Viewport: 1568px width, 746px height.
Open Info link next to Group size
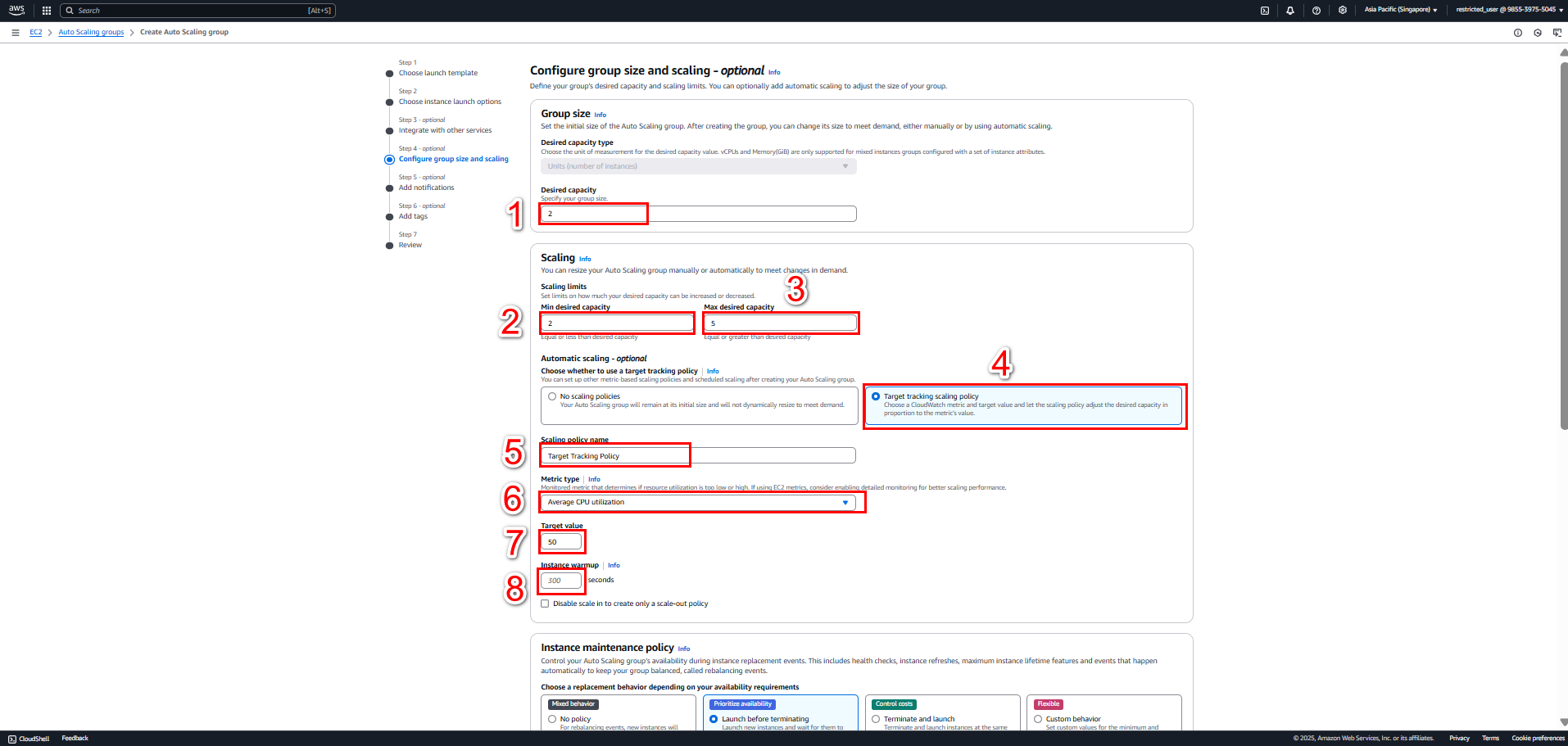coord(600,115)
